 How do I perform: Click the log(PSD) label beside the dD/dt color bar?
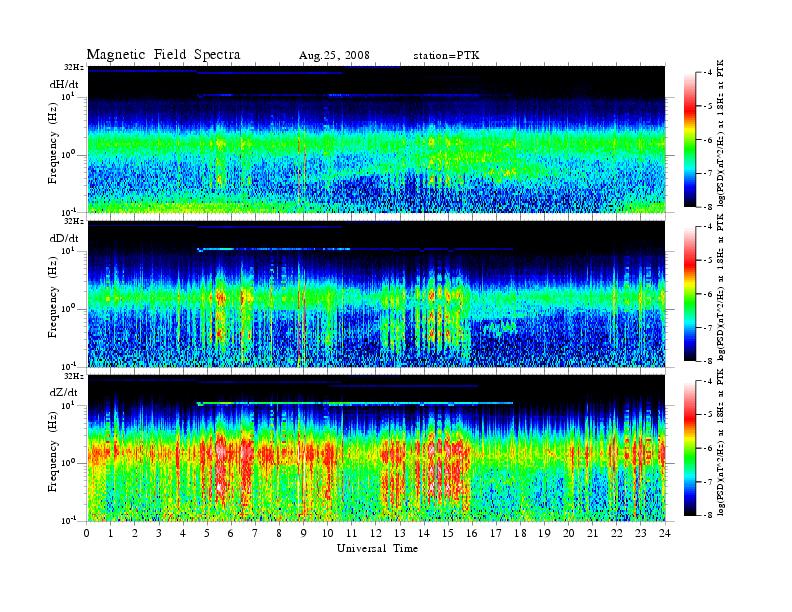720,287
